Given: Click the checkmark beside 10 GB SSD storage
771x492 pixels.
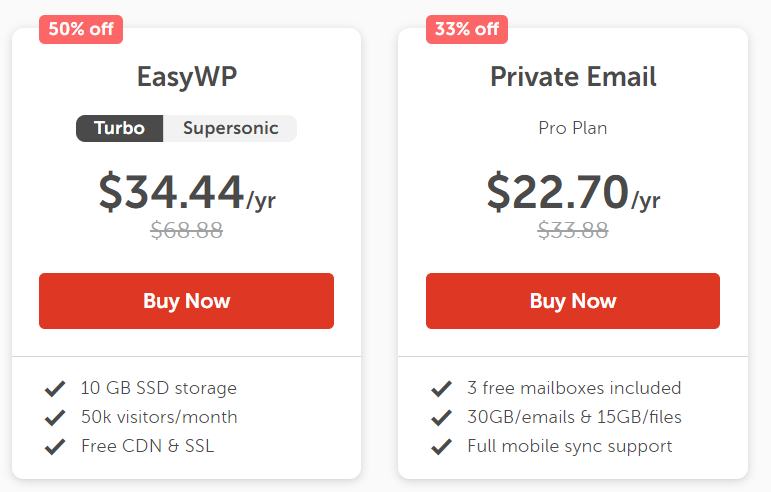Looking at the screenshot, I should tap(55, 388).
